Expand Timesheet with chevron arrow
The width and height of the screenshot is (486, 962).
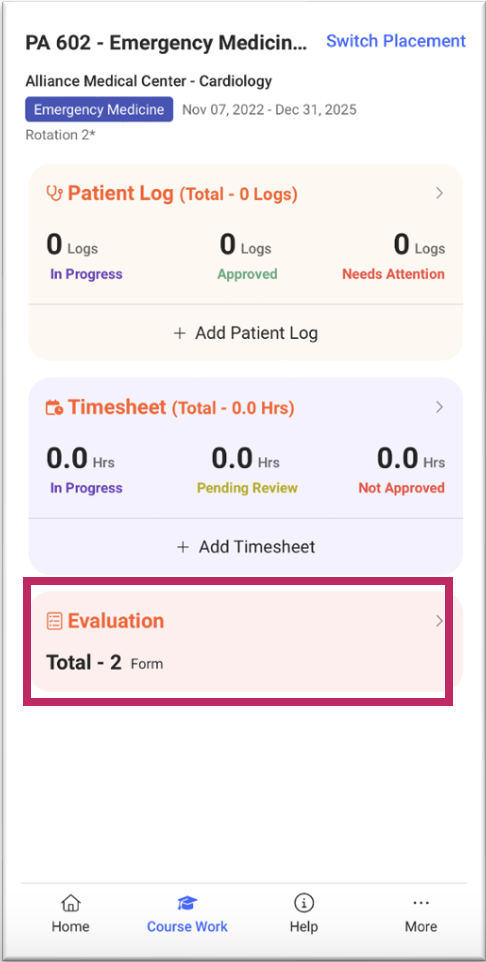pyautogui.click(x=439, y=407)
